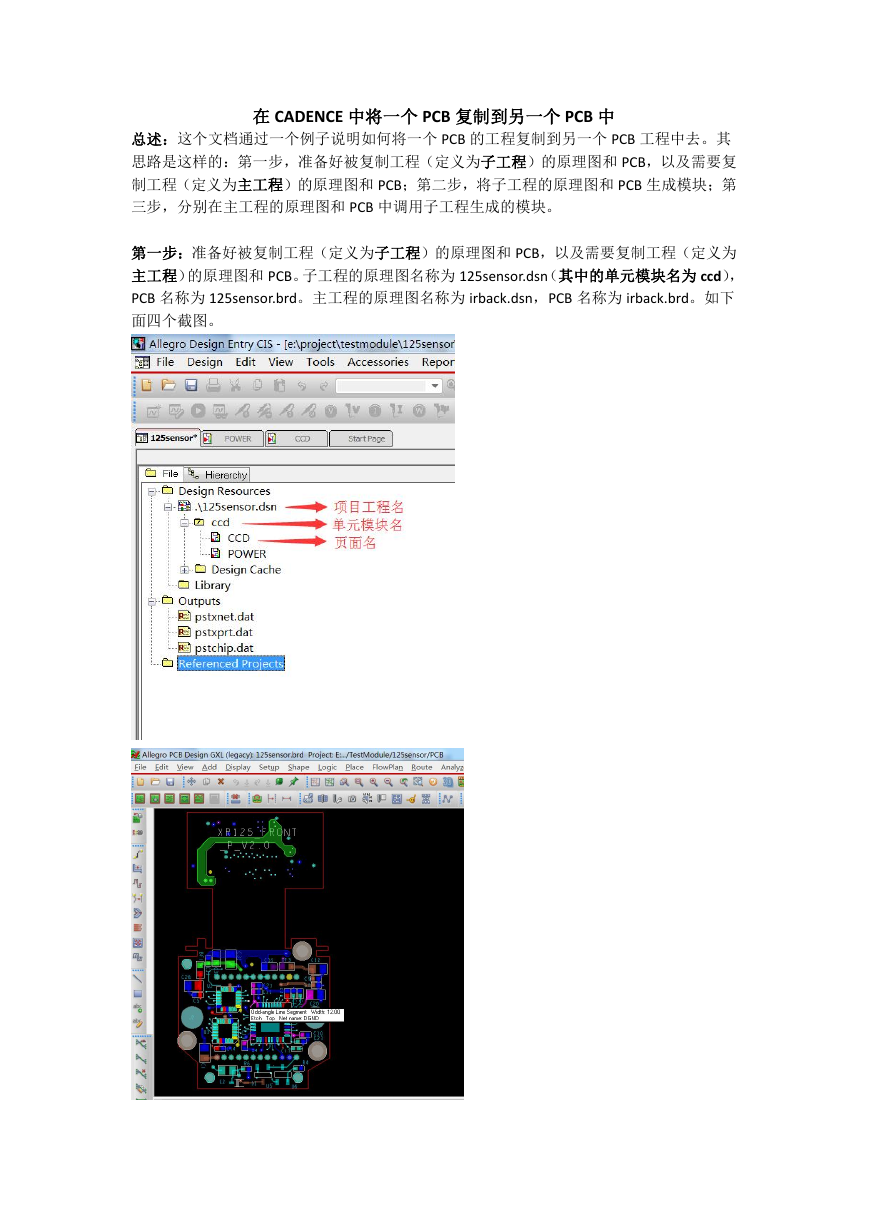Click New document icon in Design Entry CIS toolbar
Viewport: 869px width, 1228px height.
146,385
